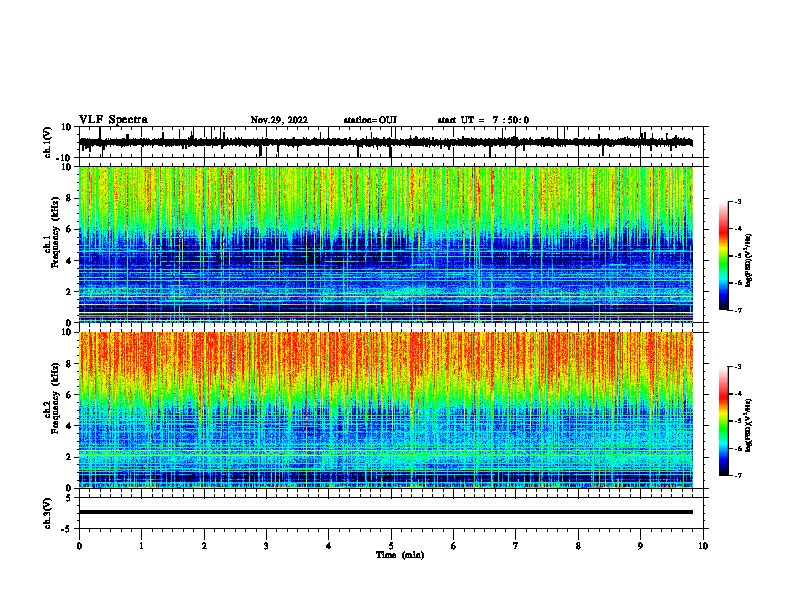The image size is (792, 612).
Task: Click the ch.1 "Frequency (kHz)" axis label
Action: click(55, 232)
